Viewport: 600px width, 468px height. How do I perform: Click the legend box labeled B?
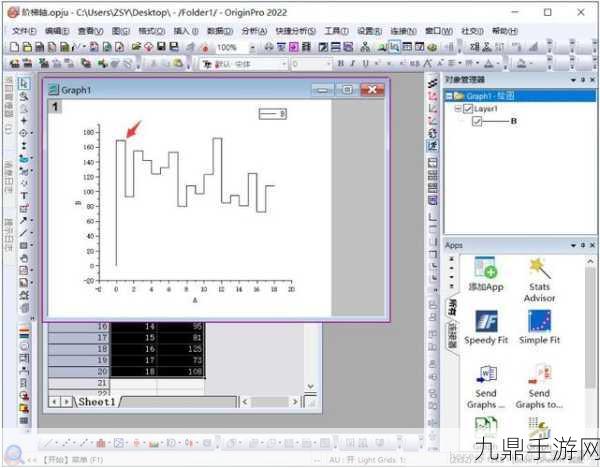[x=272, y=114]
